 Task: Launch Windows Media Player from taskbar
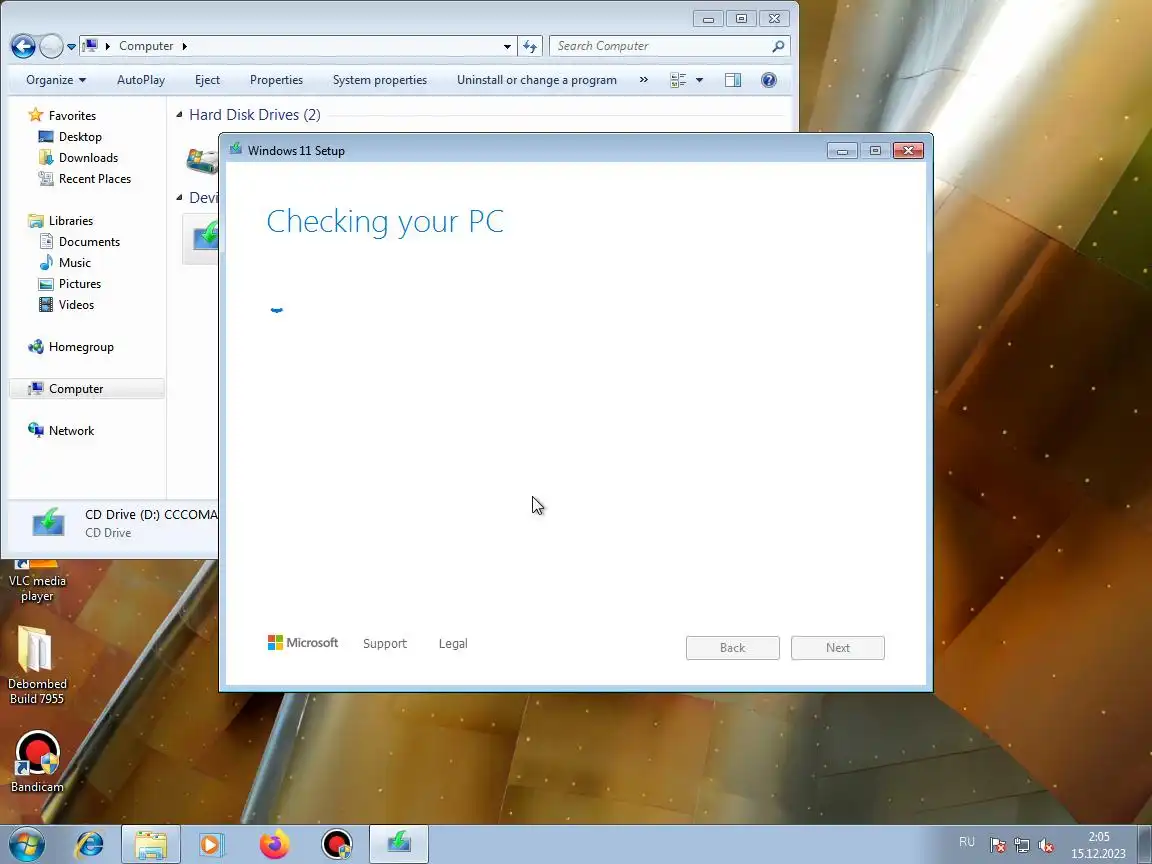pyautogui.click(x=212, y=844)
